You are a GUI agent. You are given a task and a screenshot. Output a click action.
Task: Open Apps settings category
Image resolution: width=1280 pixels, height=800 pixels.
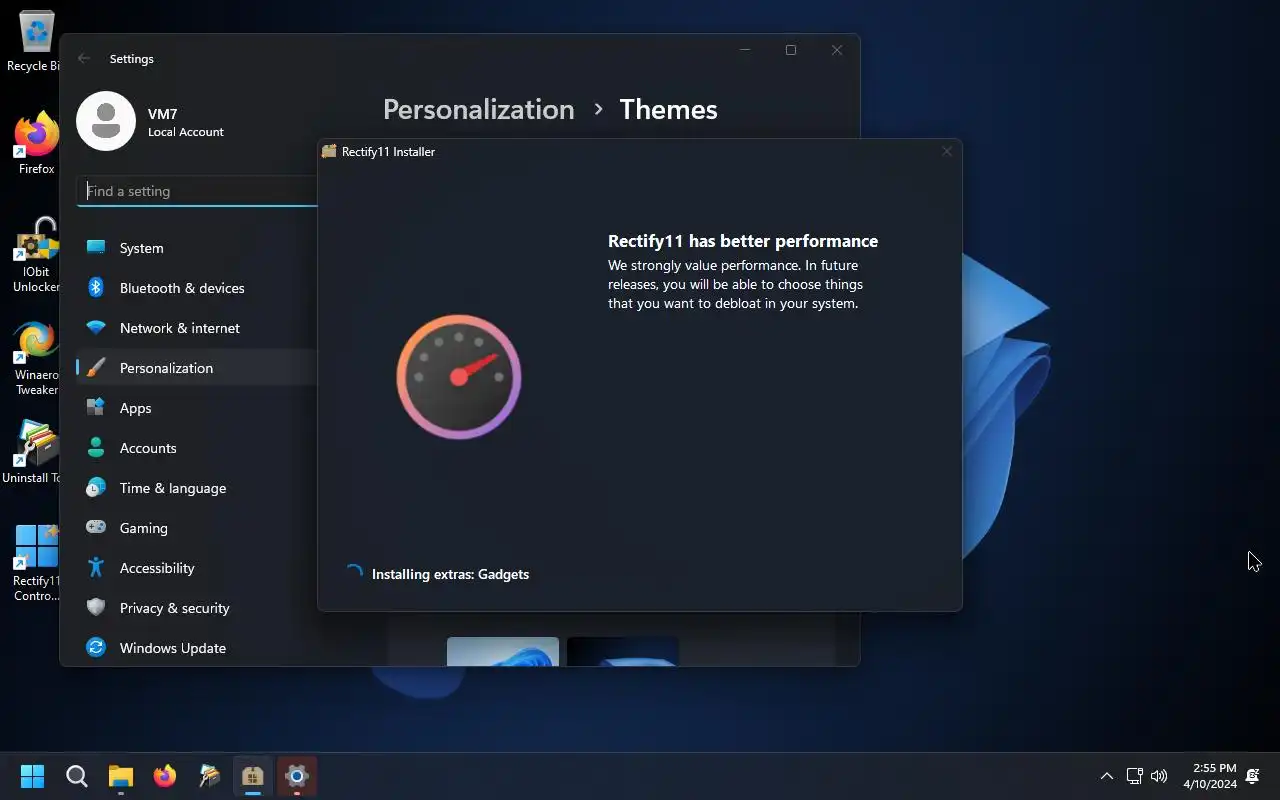click(x=196, y=408)
